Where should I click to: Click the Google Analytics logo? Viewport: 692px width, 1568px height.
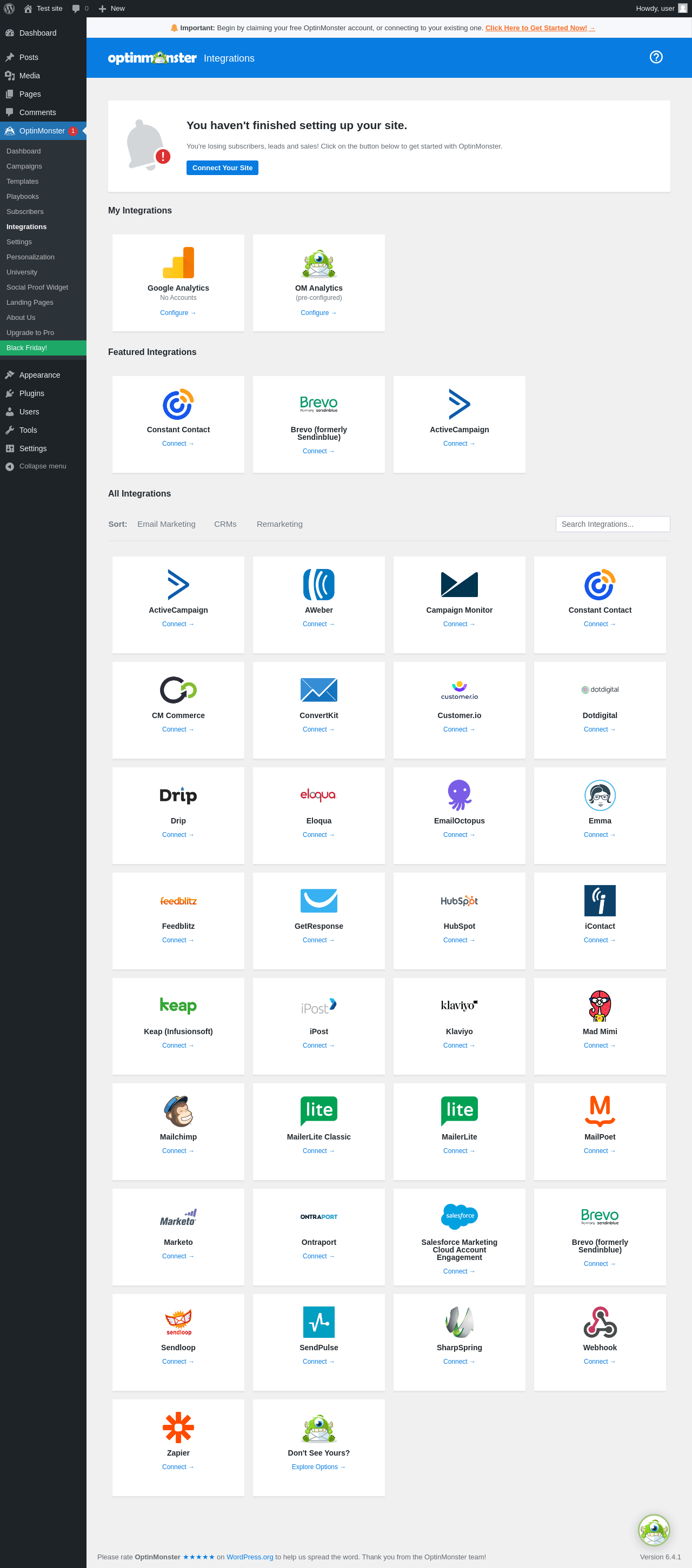point(178,263)
